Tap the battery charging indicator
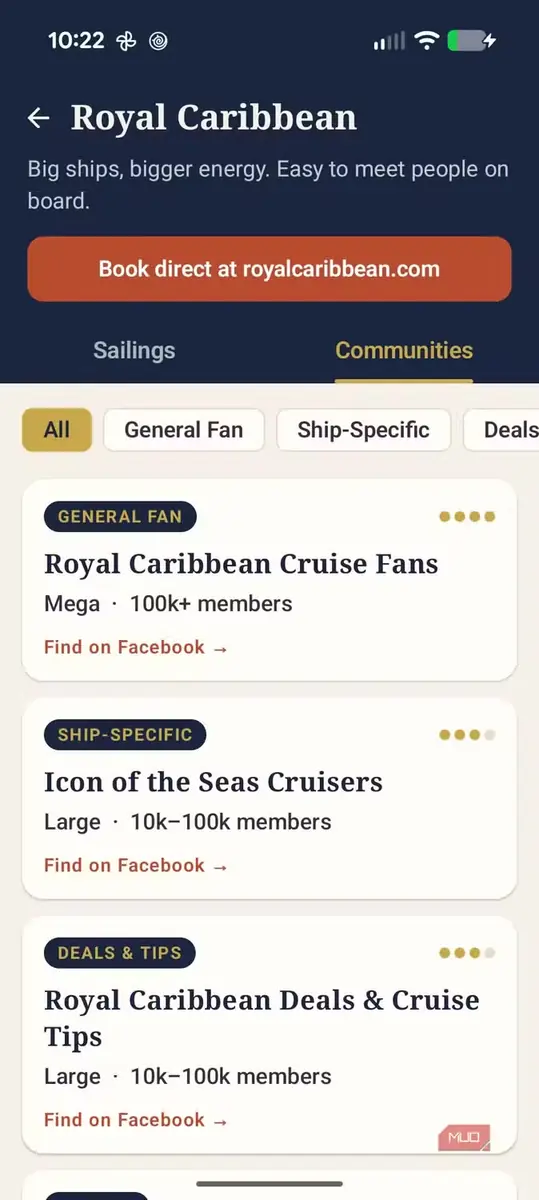Image resolution: width=539 pixels, height=1200 pixels. tap(472, 41)
